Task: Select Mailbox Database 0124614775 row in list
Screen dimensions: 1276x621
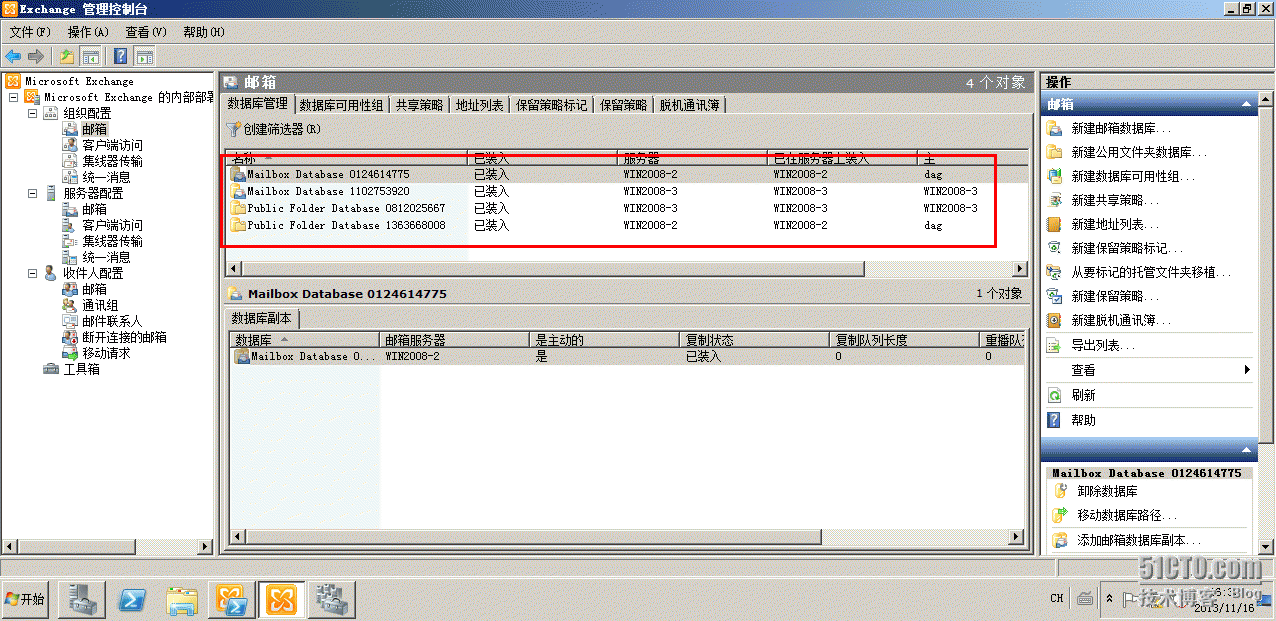Action: [x=627, y=174]
